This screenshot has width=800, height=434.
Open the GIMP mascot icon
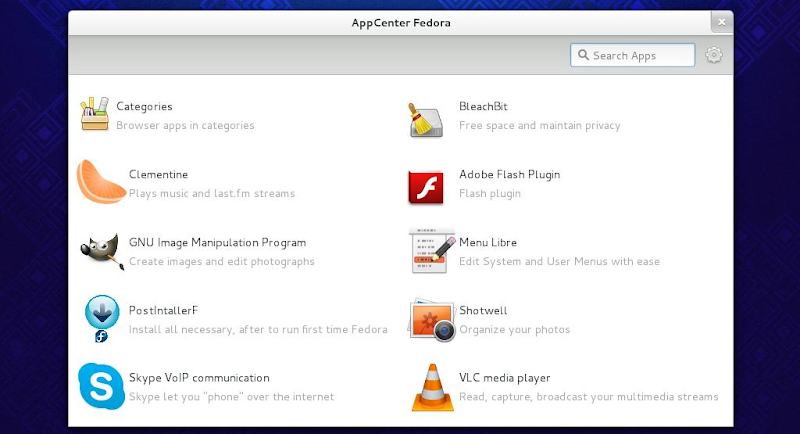[x=102, y=251]
